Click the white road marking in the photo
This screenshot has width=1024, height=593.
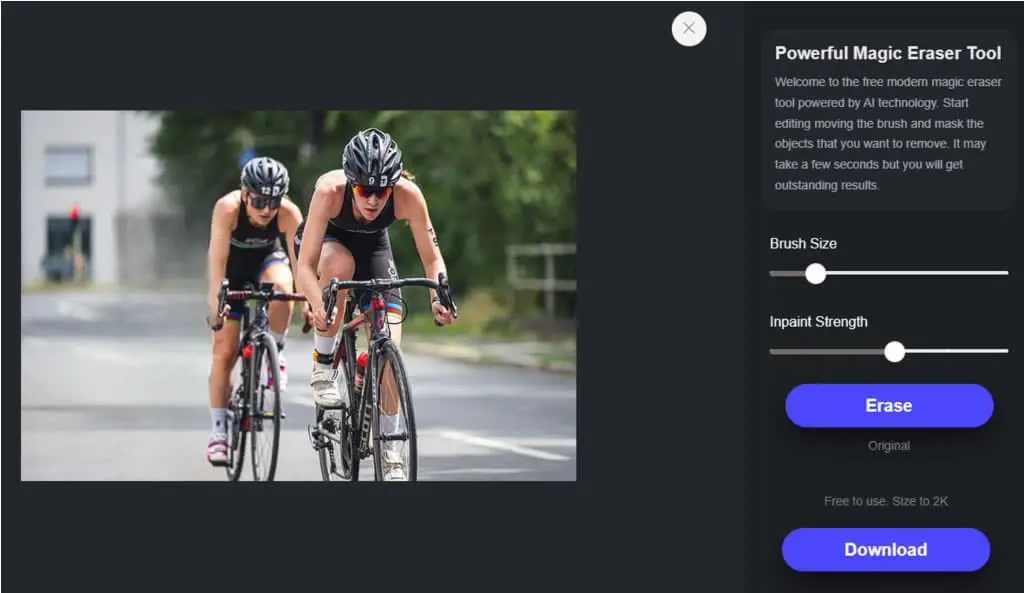tap(504, 445)
